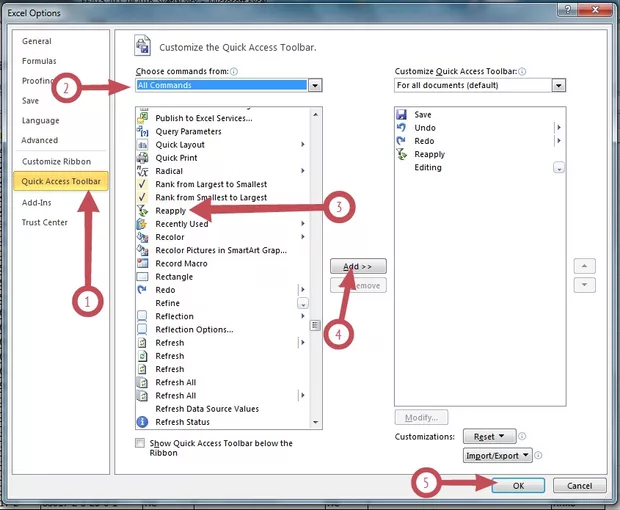Viewport: 620px width, 510px height.
Task: Enable Show Quick Access Toolbar below the Ribbon
Action: (140, 443)
